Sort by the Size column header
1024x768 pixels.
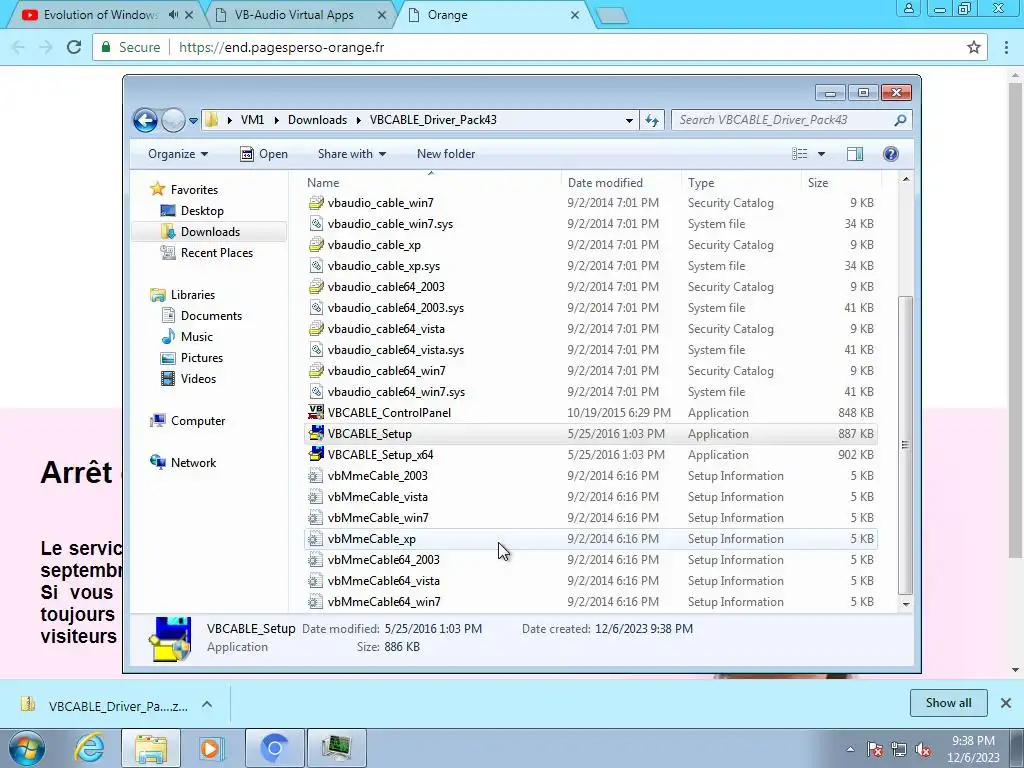point(841,183)
